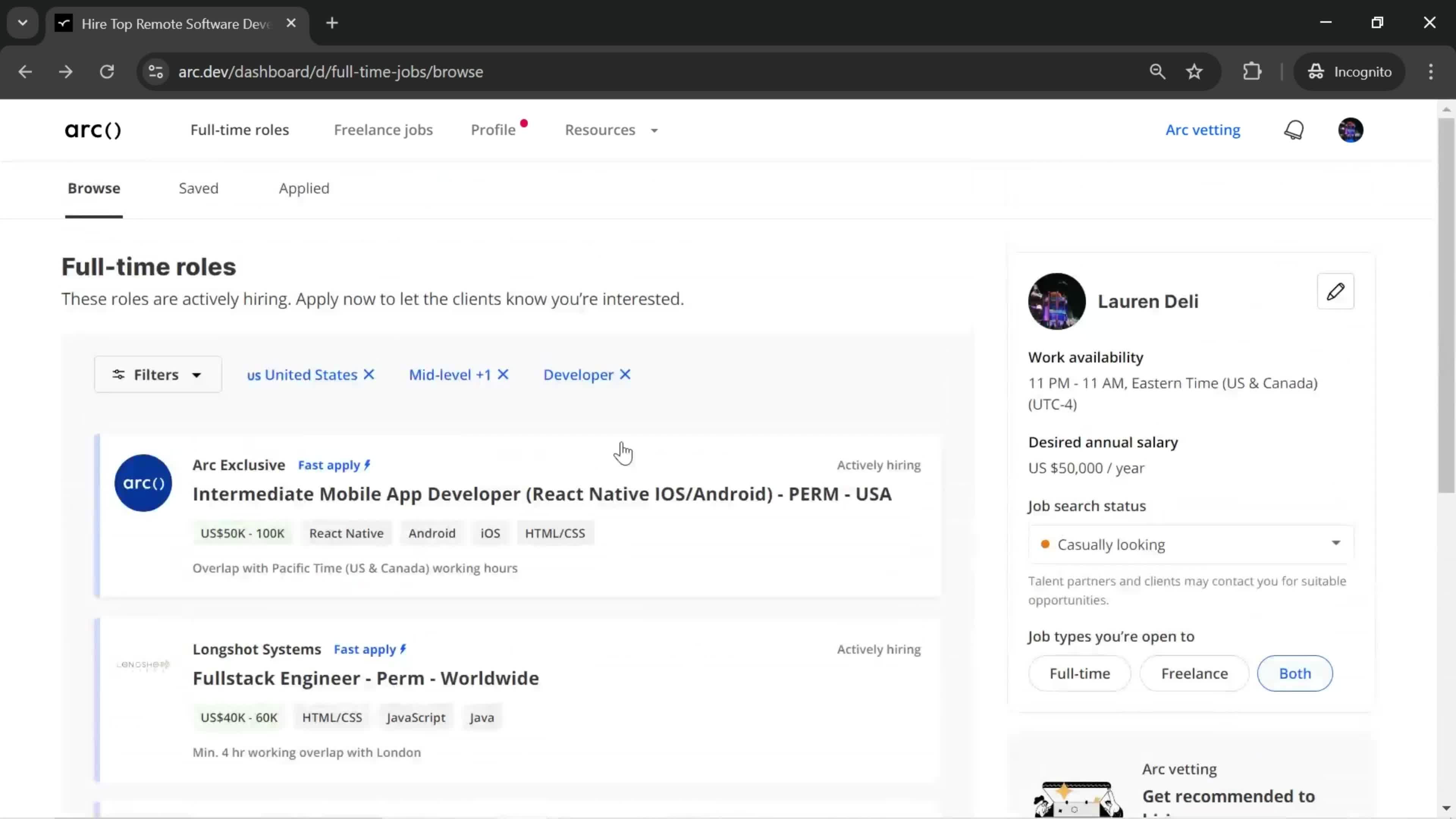Click the US$40K - 60K salary tag
This screenshot has height=819, width=1456.
(239, 717)
